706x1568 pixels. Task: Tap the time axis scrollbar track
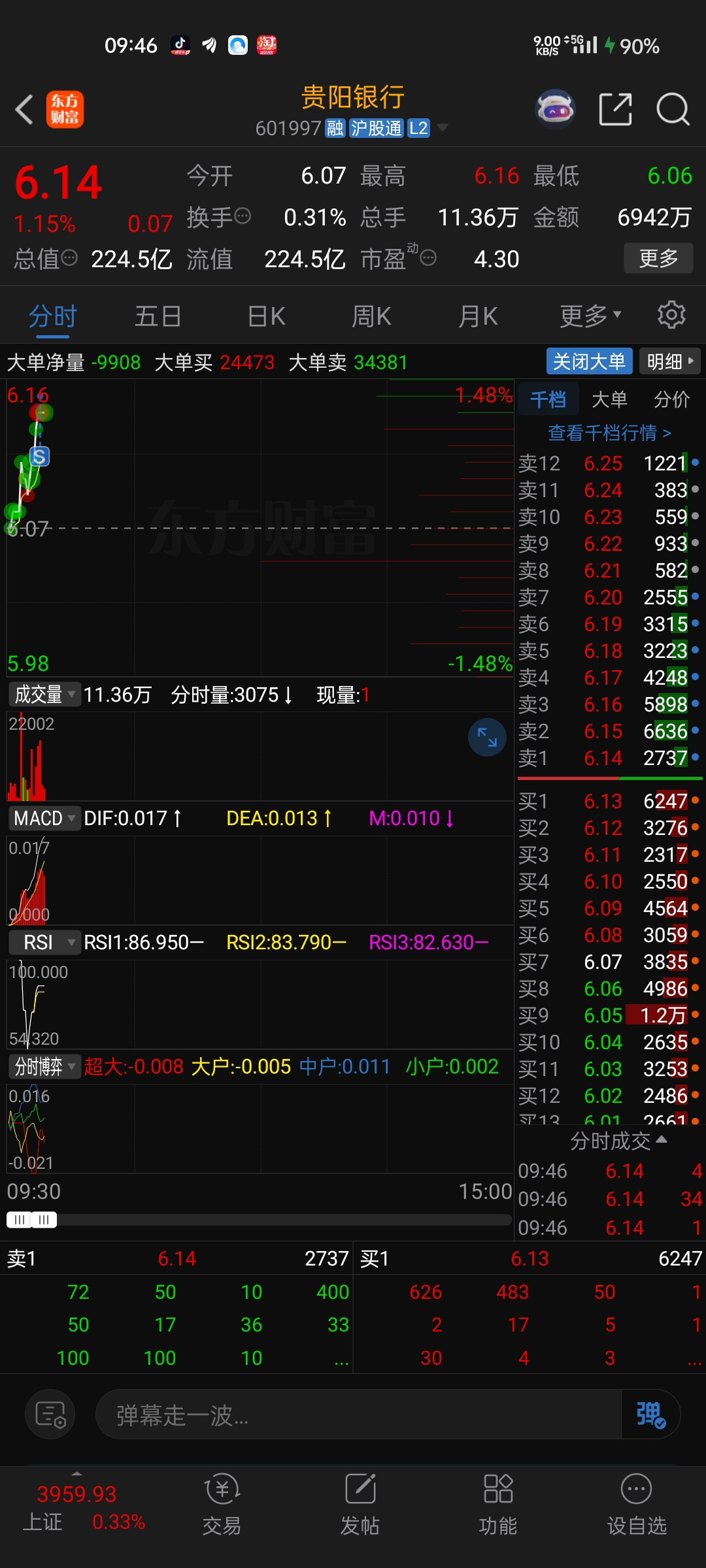click(284, 1220)
